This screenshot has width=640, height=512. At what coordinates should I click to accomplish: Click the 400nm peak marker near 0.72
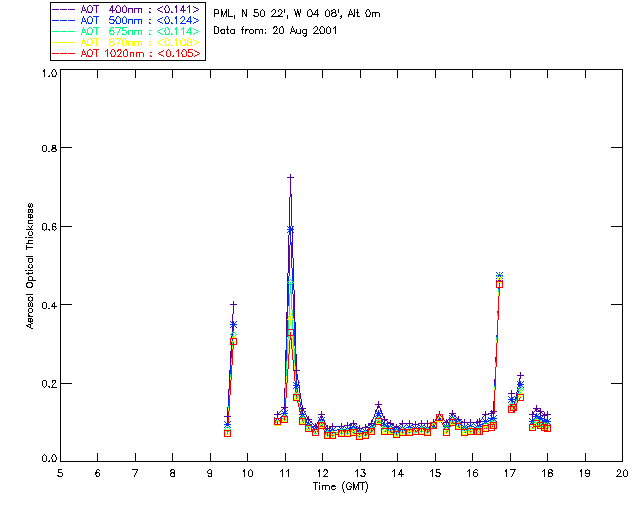(291, 178)
